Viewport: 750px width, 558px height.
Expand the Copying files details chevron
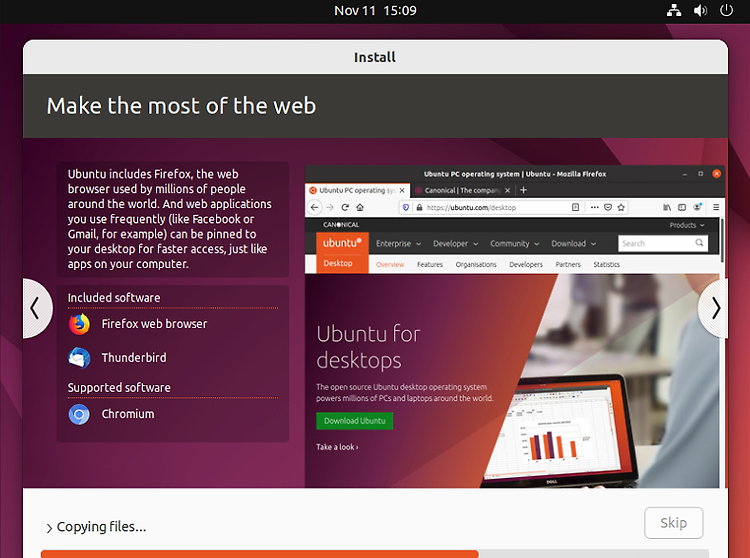[49, 528]
